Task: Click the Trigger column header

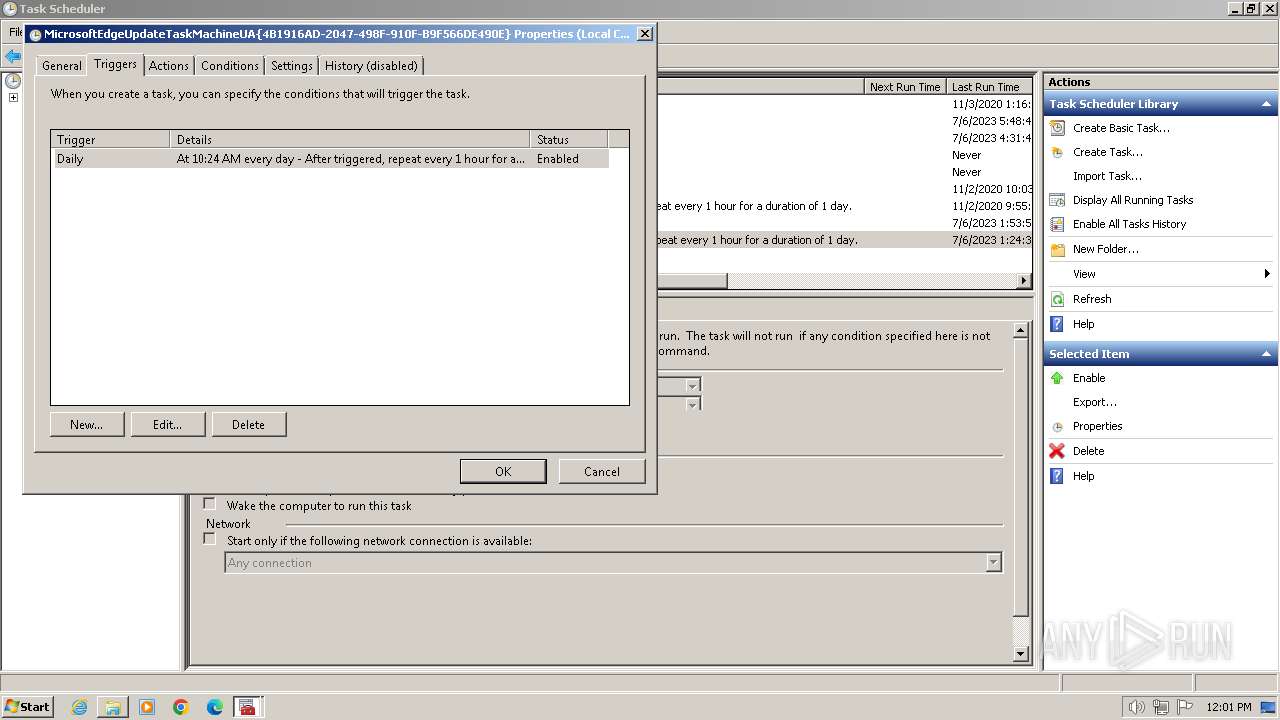Action: click(x=111, y=139)
